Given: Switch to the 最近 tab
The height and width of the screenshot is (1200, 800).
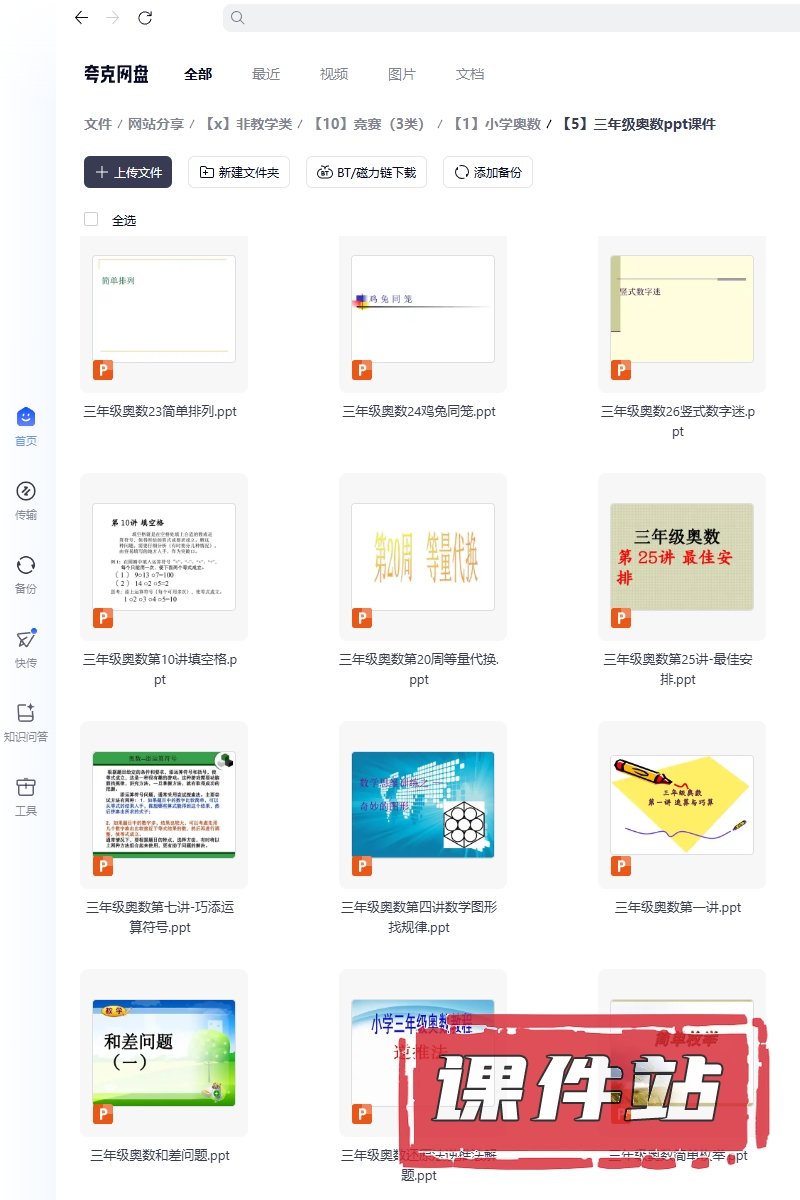Looking at the screenshot, I should [266, 74].
